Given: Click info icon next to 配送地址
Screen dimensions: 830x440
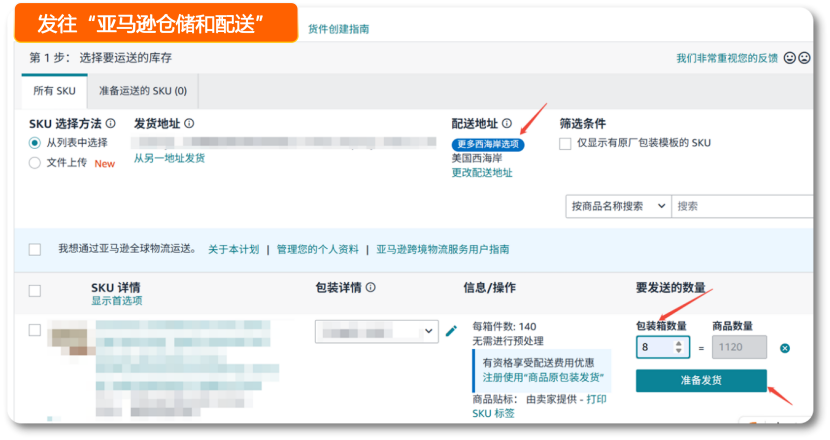Looking at the screenshot, I should (507, 123).
